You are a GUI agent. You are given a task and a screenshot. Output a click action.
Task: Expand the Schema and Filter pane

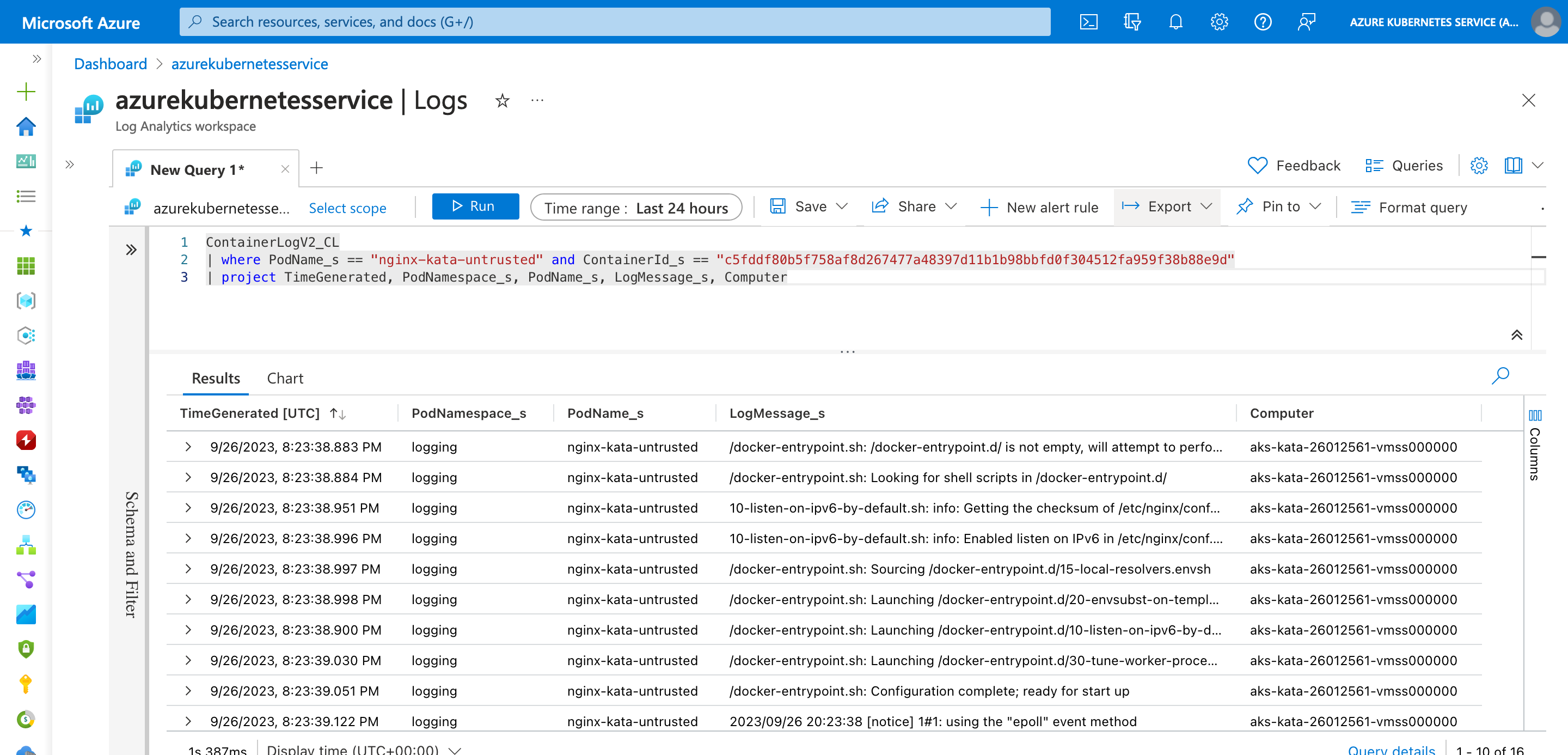131,249
